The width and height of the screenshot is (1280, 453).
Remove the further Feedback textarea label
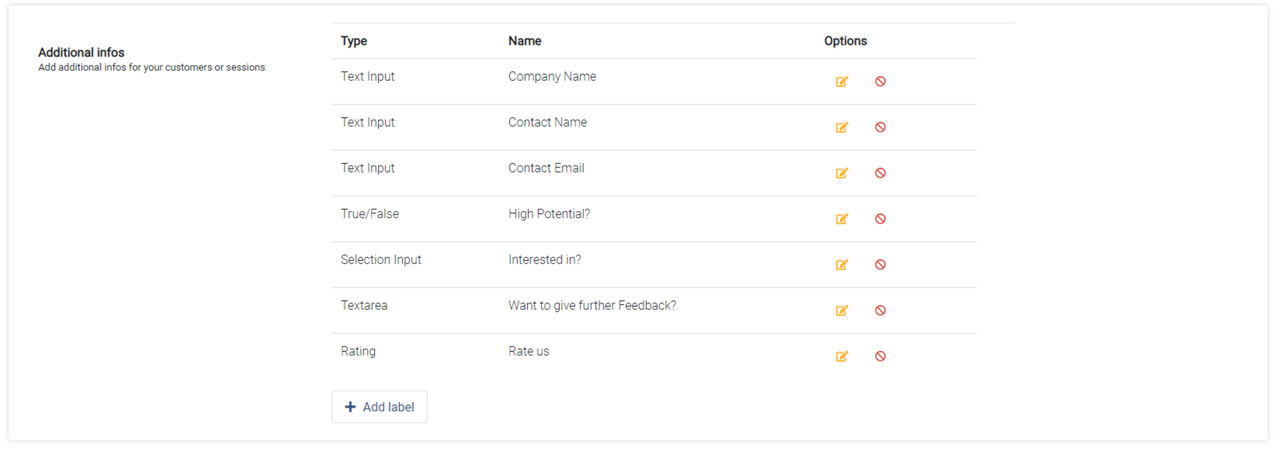pyautogui.click(x=880, y=311)
